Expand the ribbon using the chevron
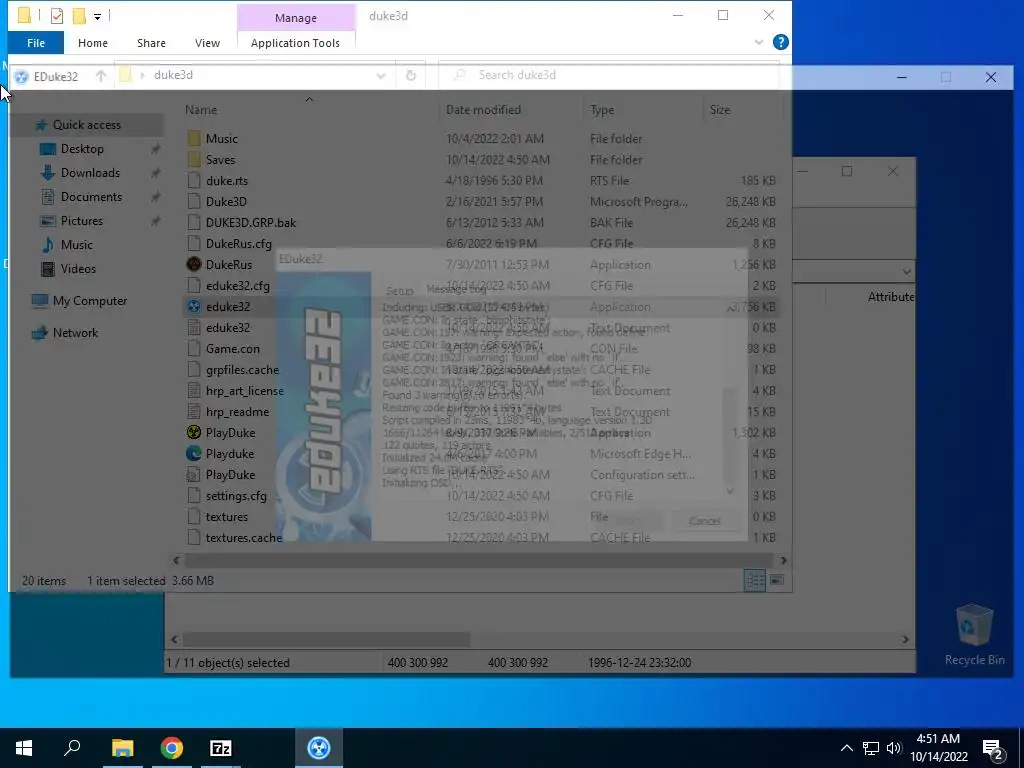 (x=759, y=42)
